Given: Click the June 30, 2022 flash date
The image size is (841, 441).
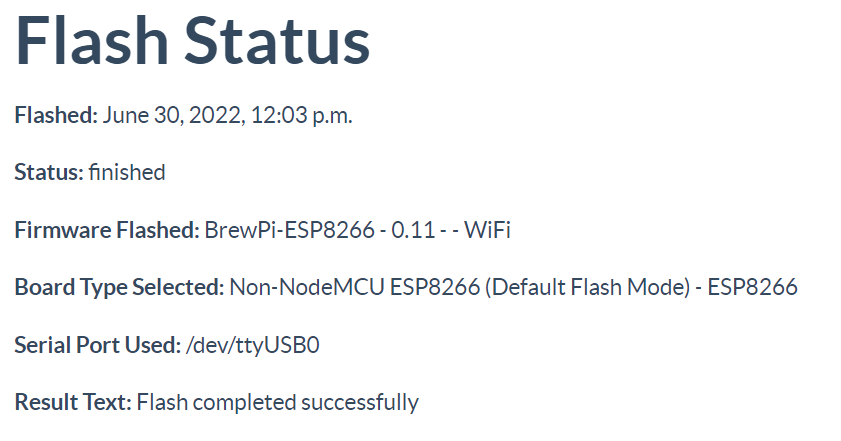Looking at the screenshot, I should tap(172, 115).
